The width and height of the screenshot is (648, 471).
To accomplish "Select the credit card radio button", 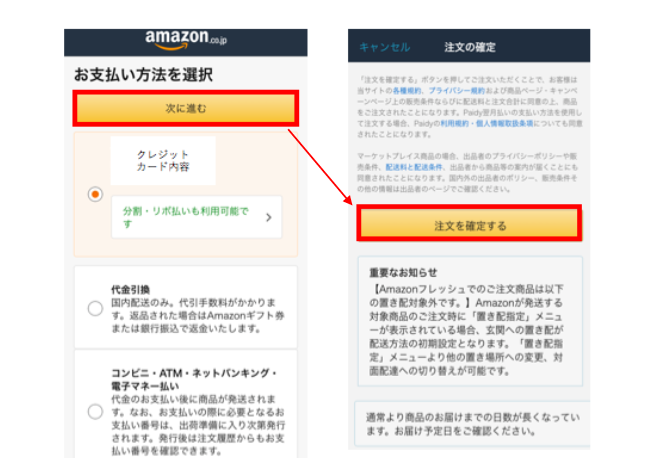I will (x=95, y=194).
